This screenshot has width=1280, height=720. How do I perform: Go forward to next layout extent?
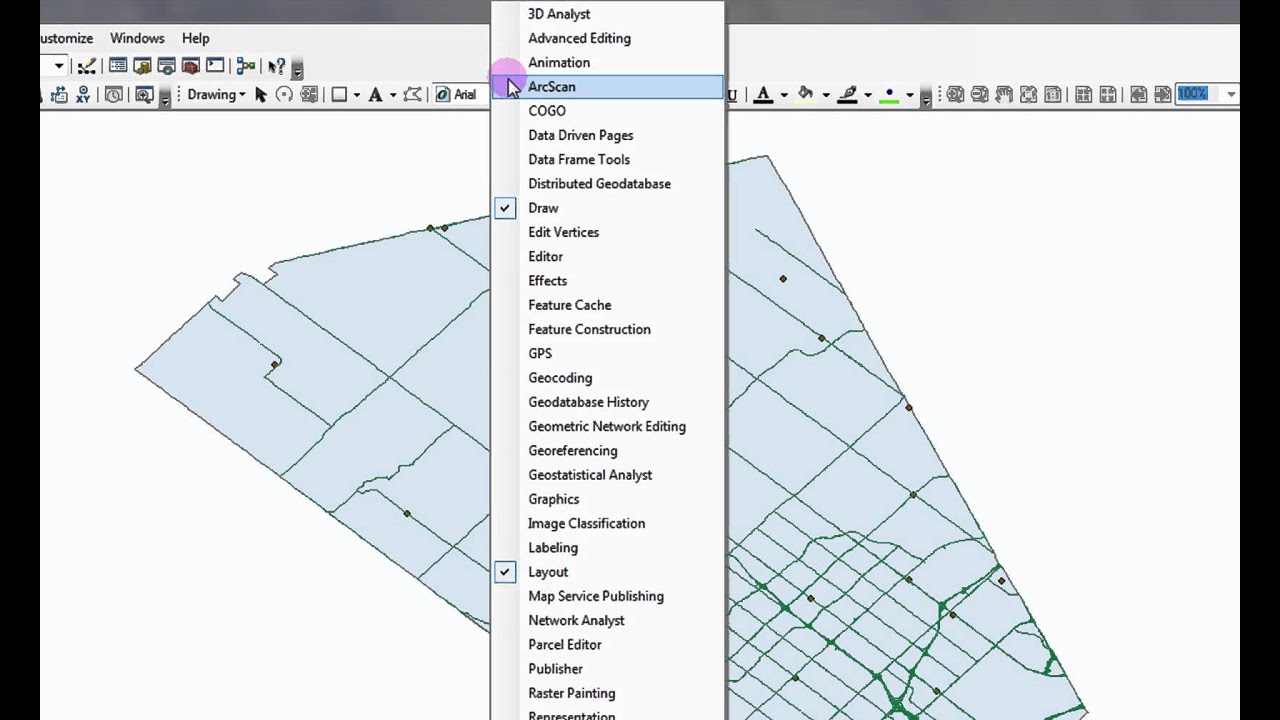[x=1162, y=94]
